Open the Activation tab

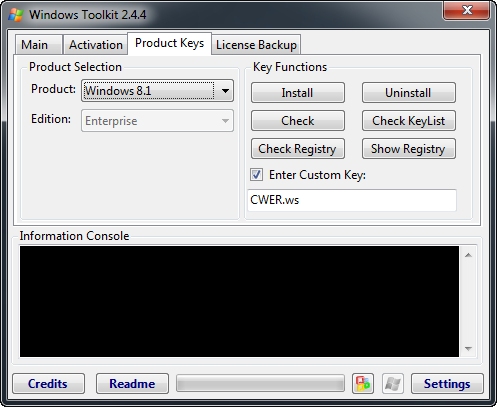tap(96, 45)
